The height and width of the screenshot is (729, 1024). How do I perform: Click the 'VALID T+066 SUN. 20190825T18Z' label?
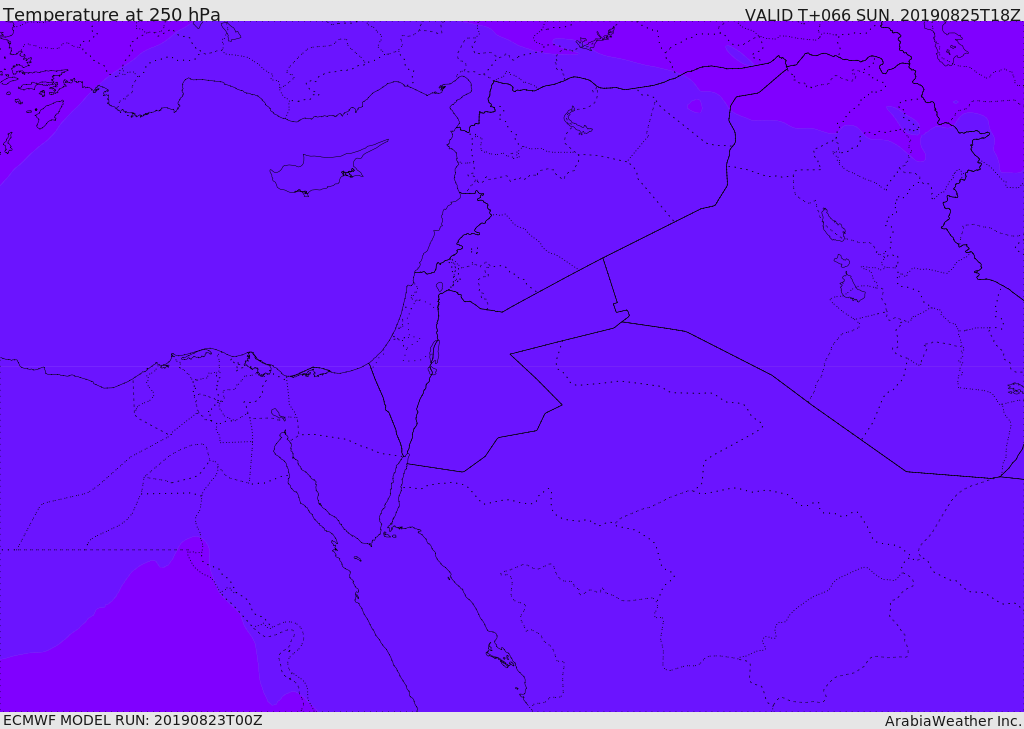click(x=882, y=14)
